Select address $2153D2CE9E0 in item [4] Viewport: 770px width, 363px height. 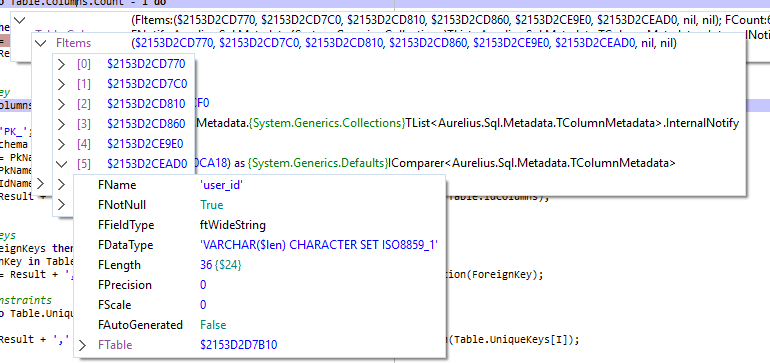tap(145, 144)
